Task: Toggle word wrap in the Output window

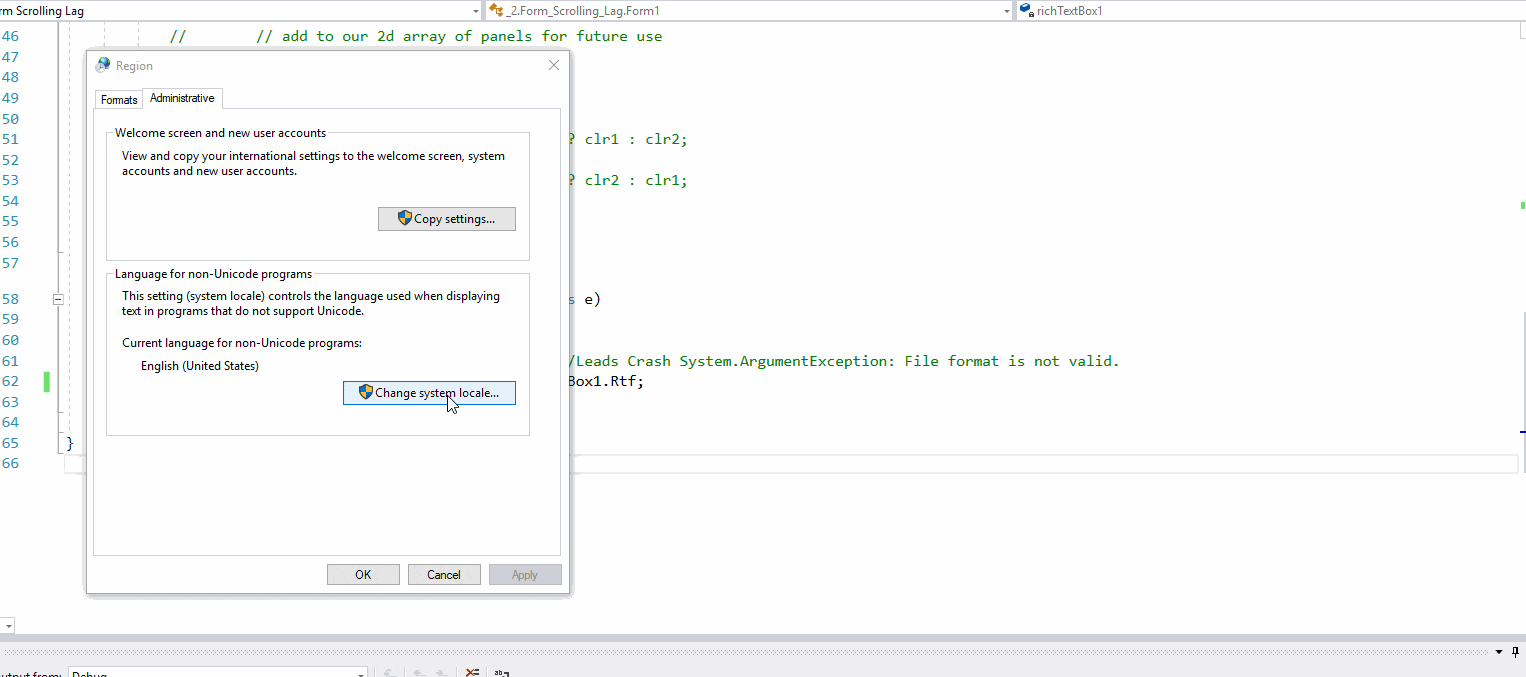Action: [x=500, y=672]
